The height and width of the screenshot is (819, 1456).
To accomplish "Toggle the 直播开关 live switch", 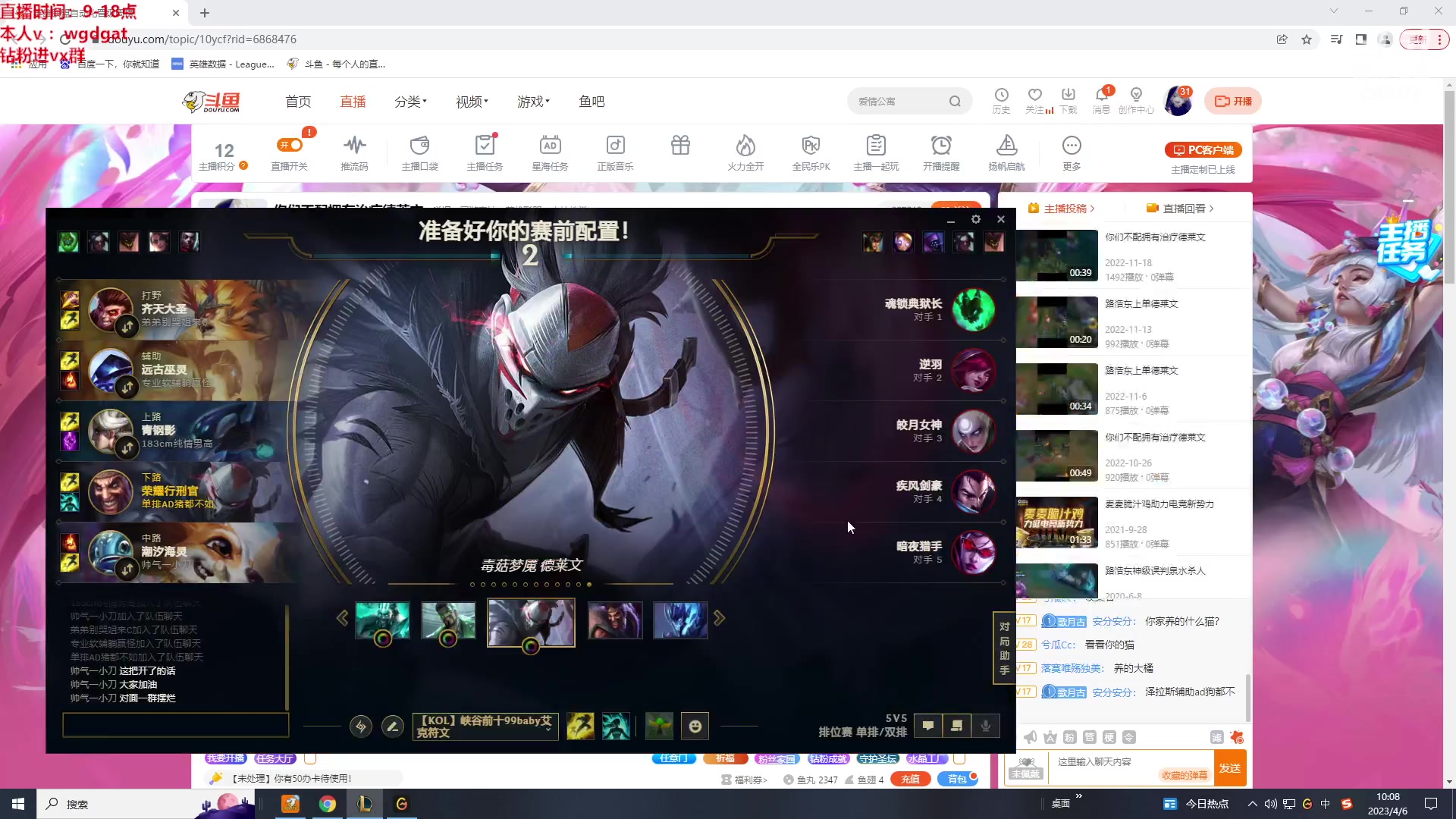I will coord(289,146).
